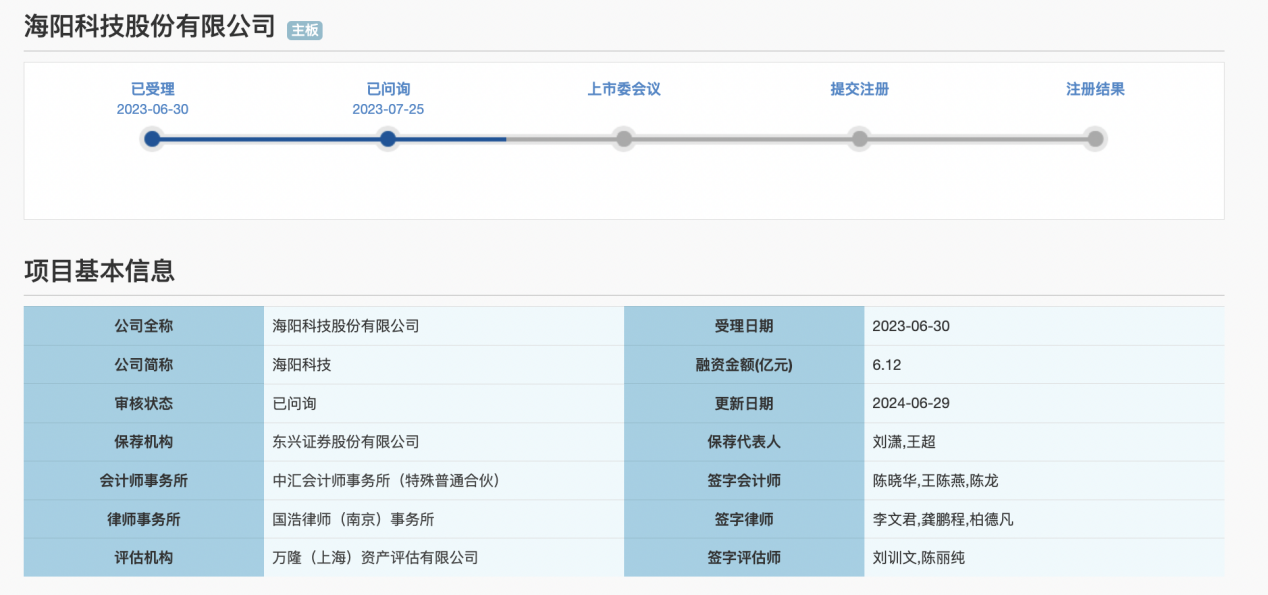Click the 2023-07-25 date under 已问询
Image resolution: width=1268 pixels, height=595 pixels.
pos(388,109)
